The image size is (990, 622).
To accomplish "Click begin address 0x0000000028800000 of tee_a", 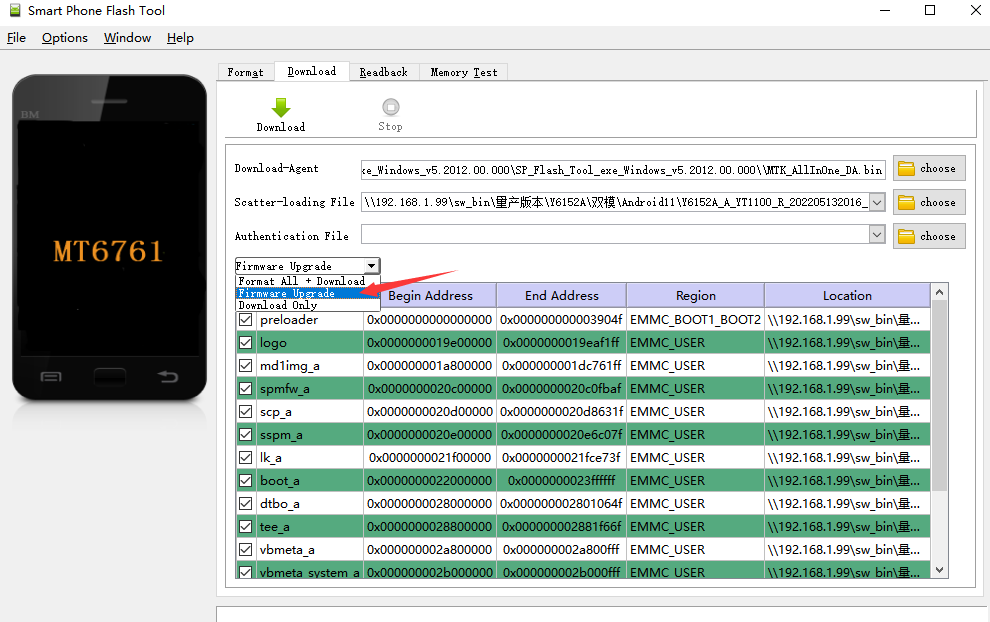I will (x=430, y=527).
